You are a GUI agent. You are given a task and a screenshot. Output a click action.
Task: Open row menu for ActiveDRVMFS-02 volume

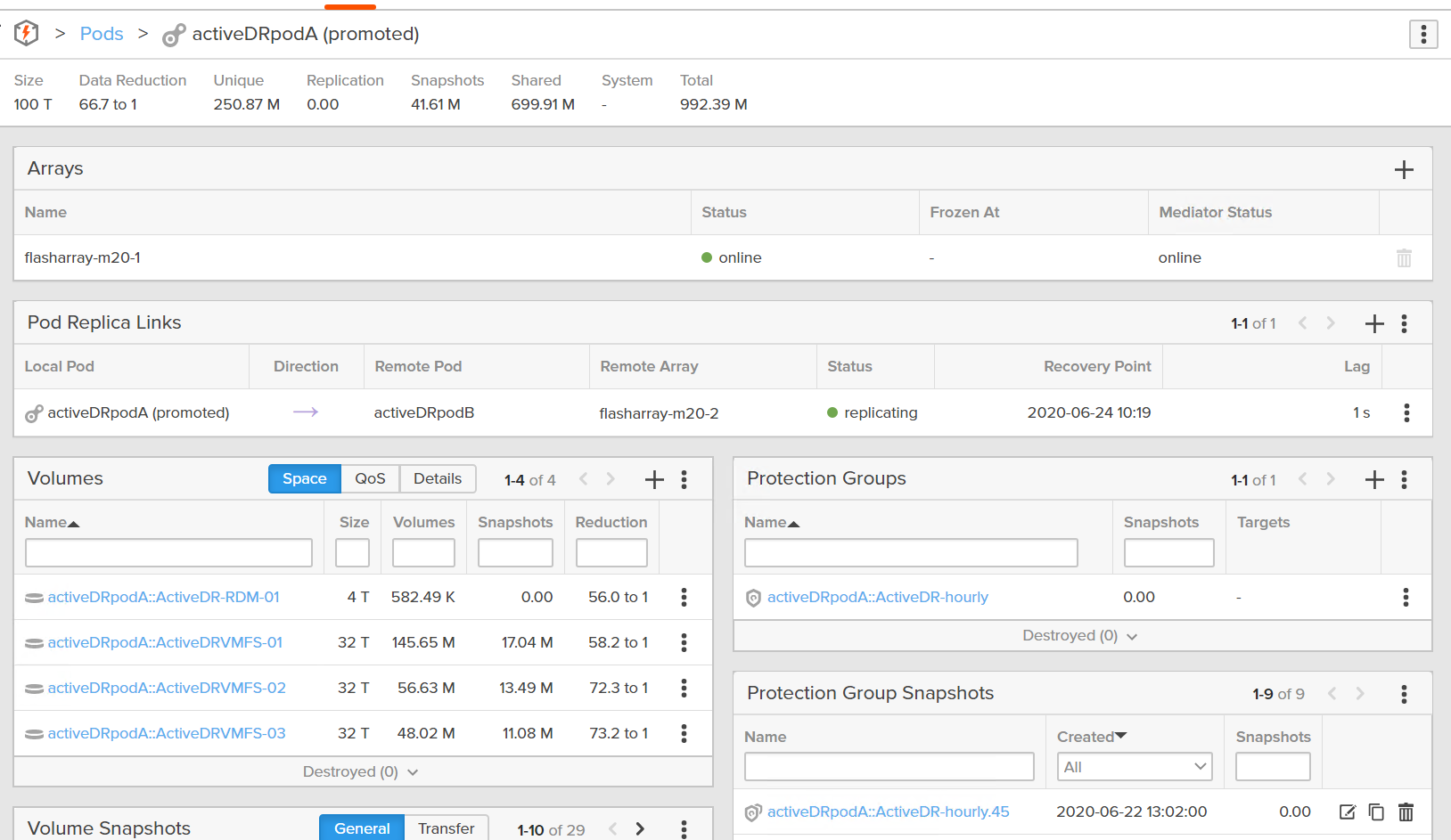(x=684, y=688)
